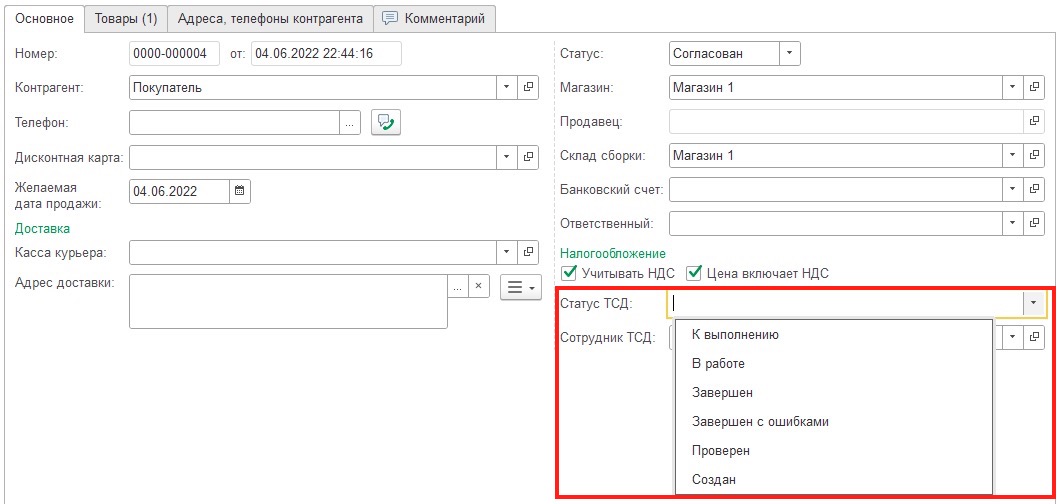
Task: Expand the Дисконтная карта dropdown arrow
Action: (x=508, y=157)
